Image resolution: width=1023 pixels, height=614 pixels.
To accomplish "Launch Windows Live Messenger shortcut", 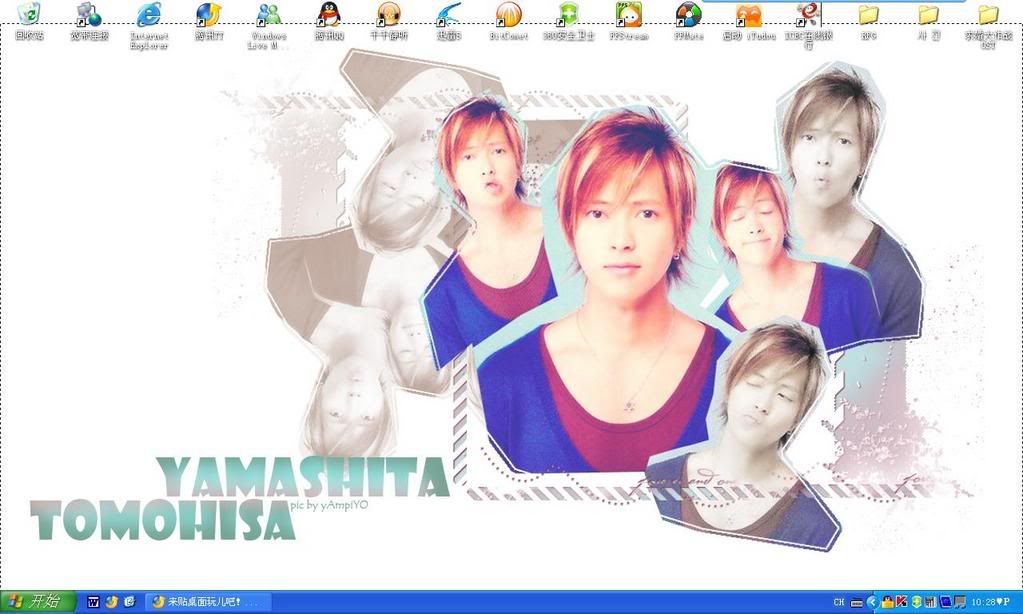I will tap(268, 15).
